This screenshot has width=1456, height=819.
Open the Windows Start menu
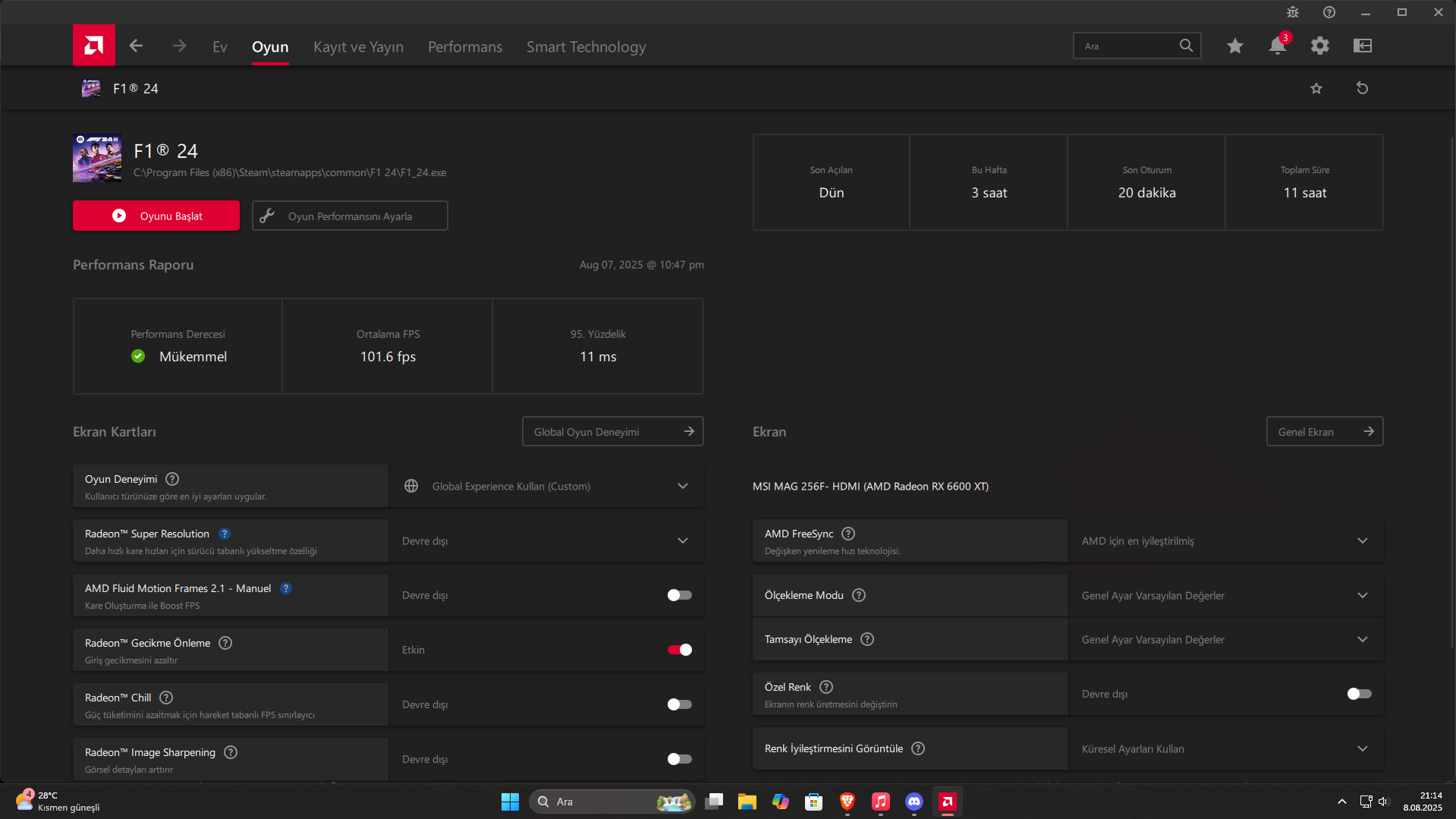click(510, 802)
